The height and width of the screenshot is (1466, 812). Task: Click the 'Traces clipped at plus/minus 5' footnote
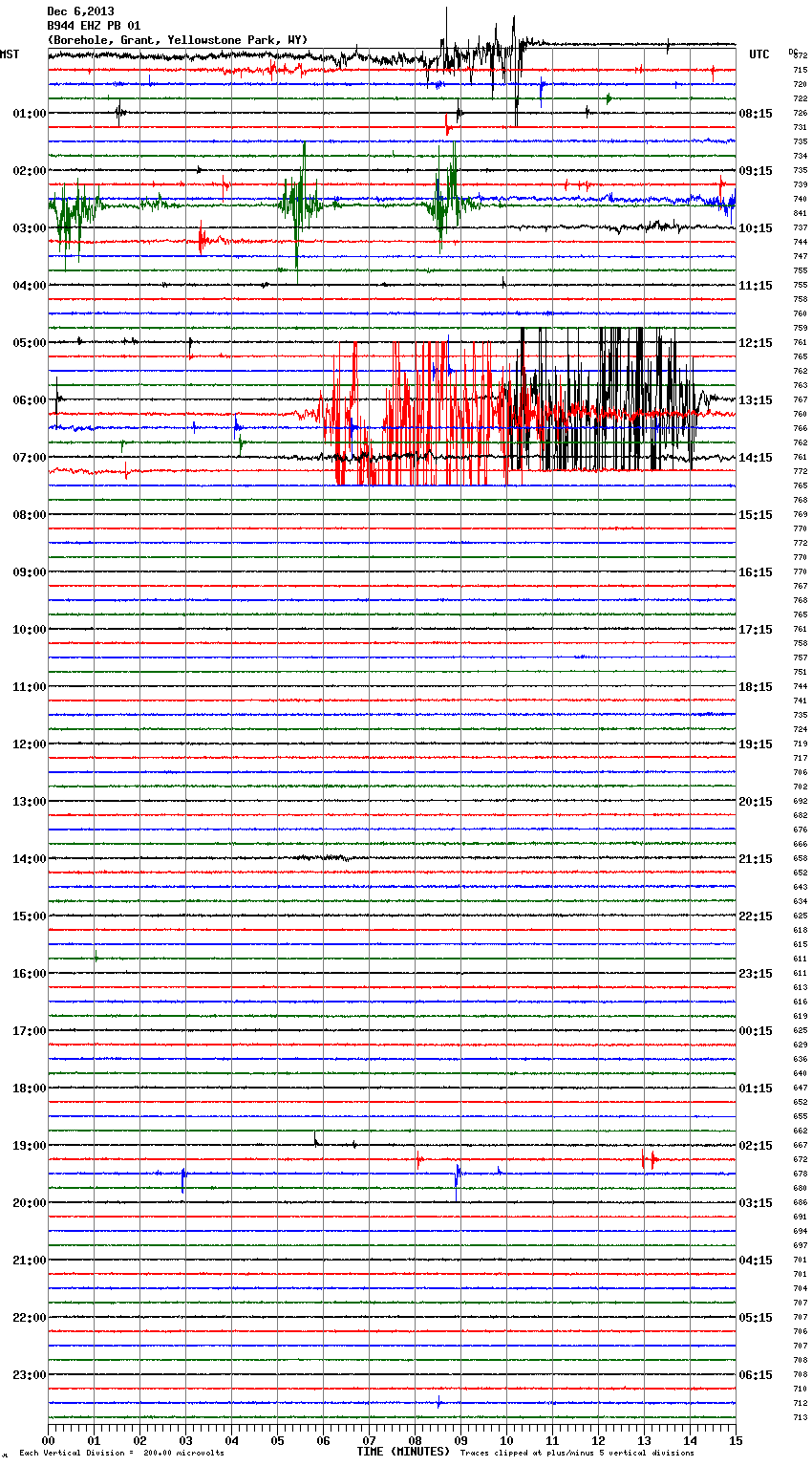(x=577, y=1454)
